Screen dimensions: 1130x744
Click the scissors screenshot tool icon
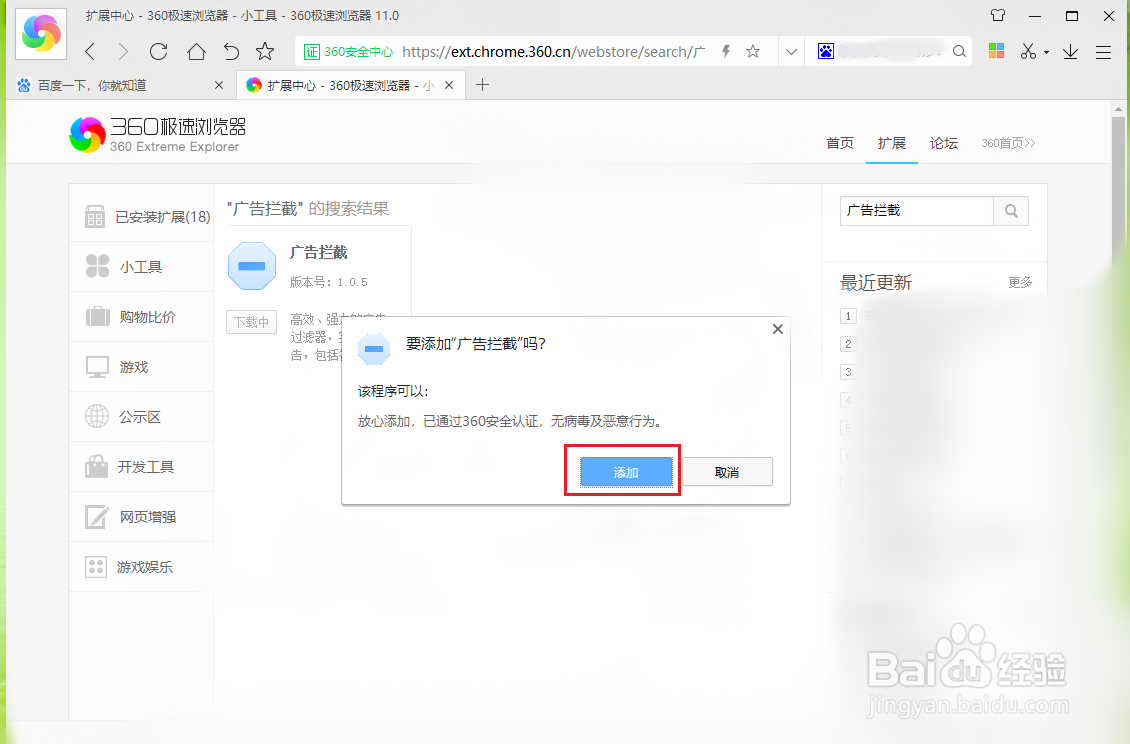coord(1028,51)
